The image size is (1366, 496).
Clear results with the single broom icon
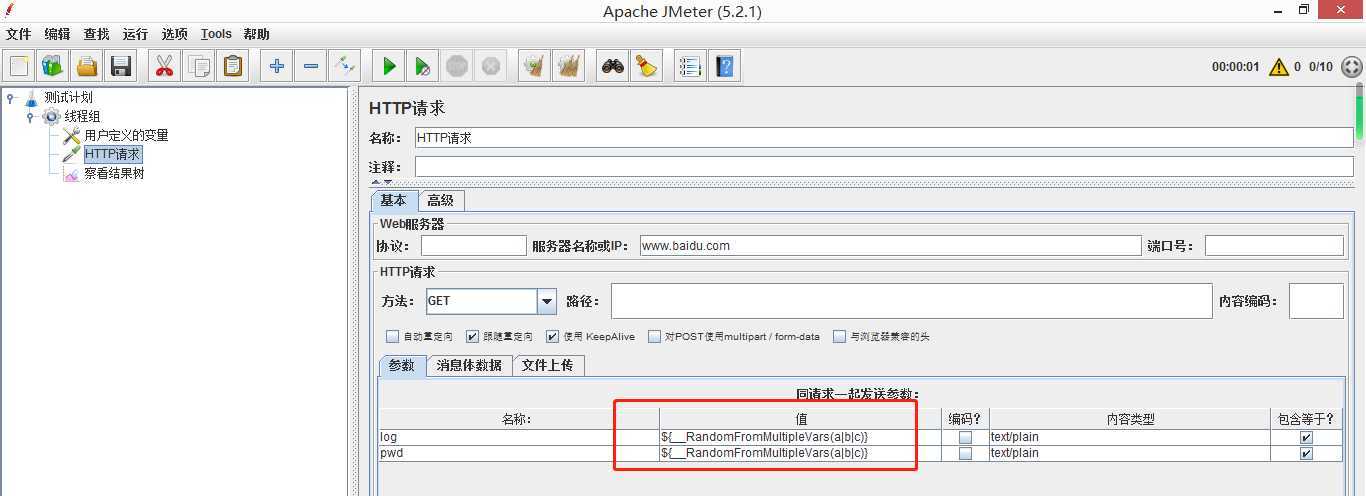[x=535, y=66]
